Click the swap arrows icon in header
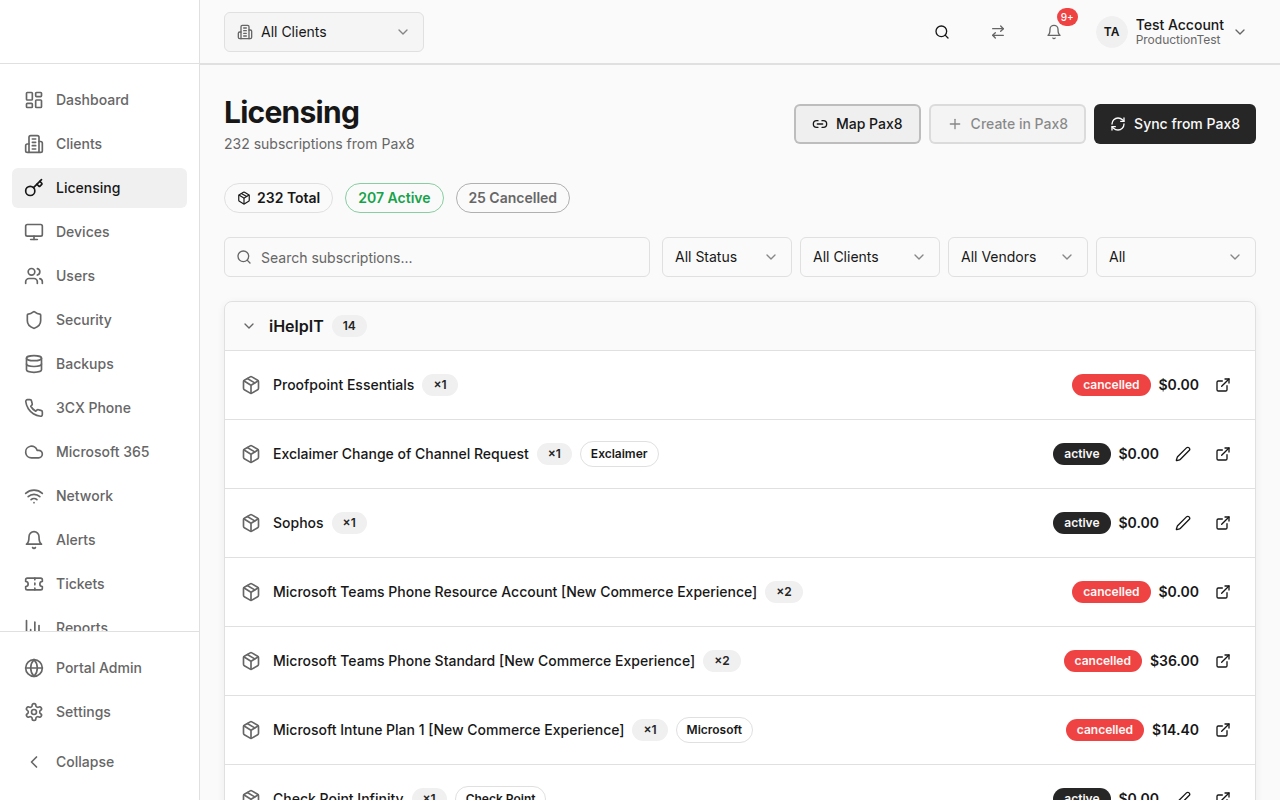 pos(998,32)
